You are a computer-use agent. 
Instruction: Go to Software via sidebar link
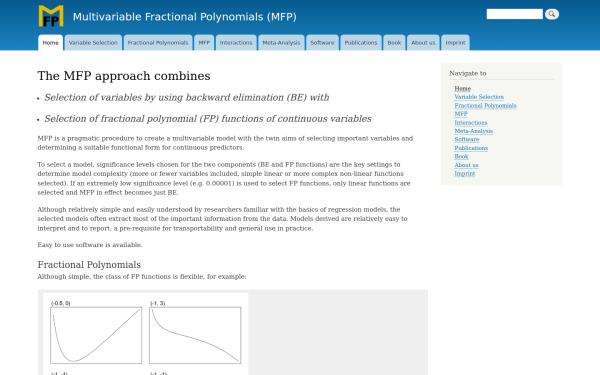coord(466,139)
